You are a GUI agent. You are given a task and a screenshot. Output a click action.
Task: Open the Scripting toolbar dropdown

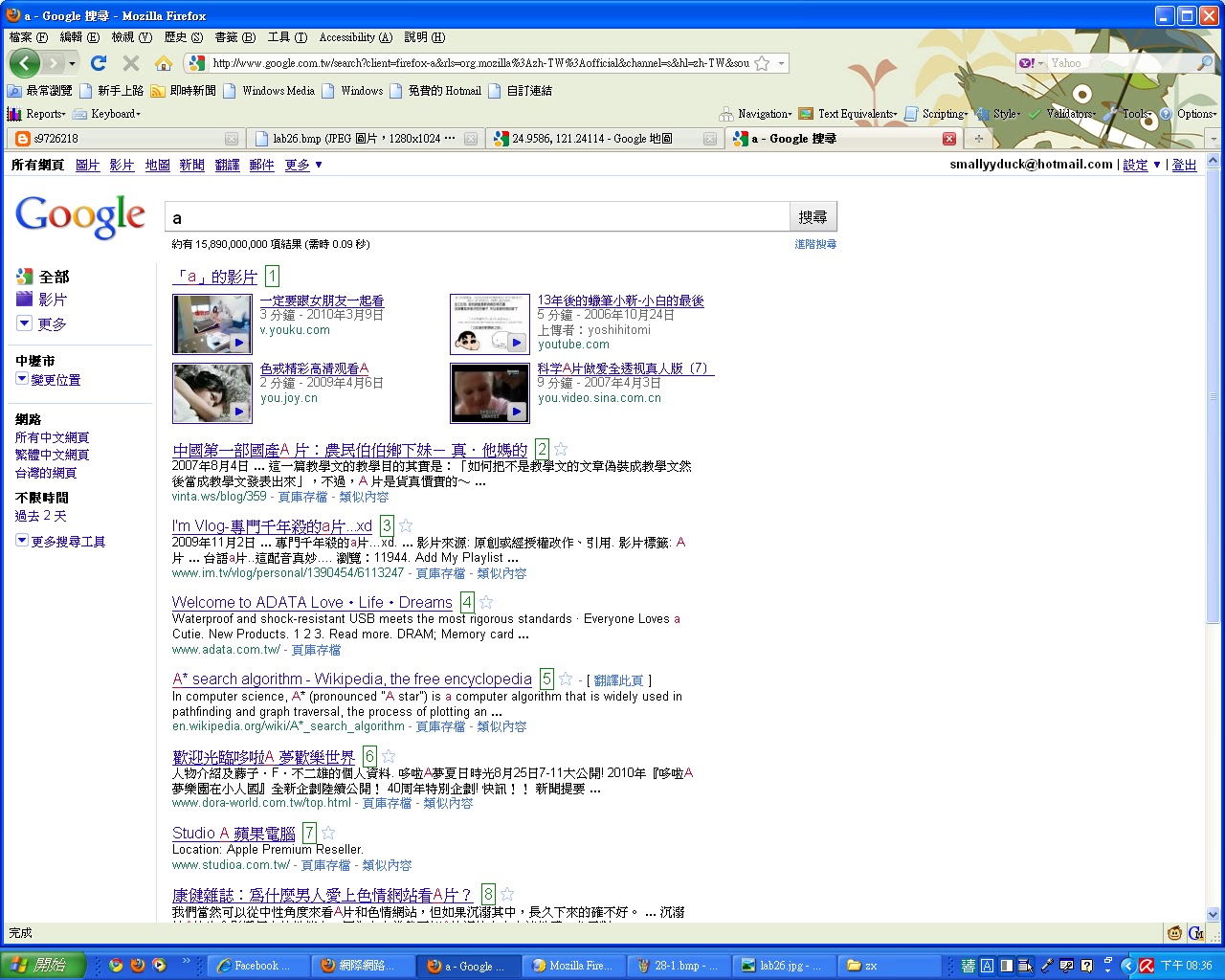(936, 114)
